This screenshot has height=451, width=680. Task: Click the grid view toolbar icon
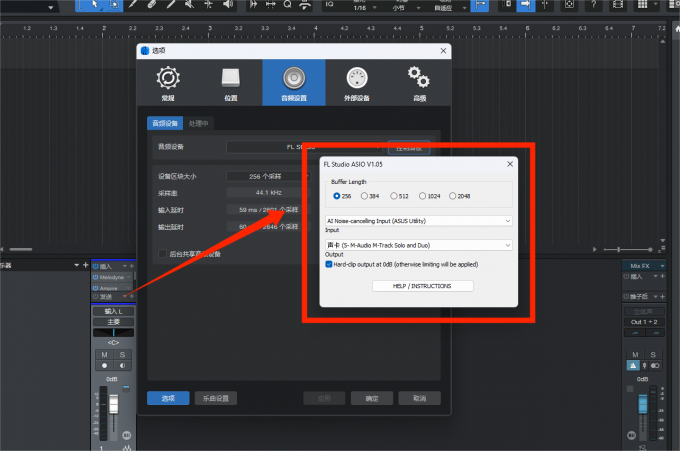(643, 4)
